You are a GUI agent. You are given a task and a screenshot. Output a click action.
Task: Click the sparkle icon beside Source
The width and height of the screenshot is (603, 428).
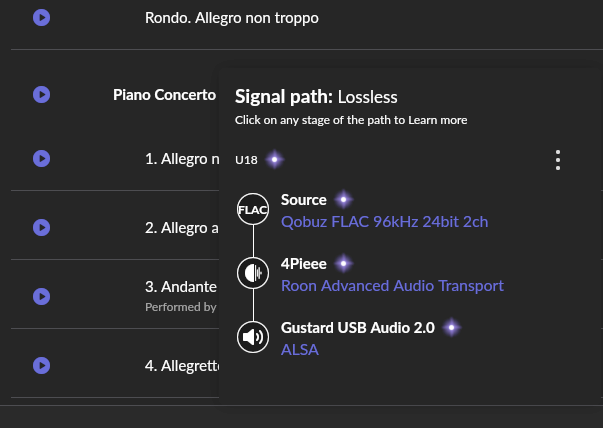click(x=342, y=200)
